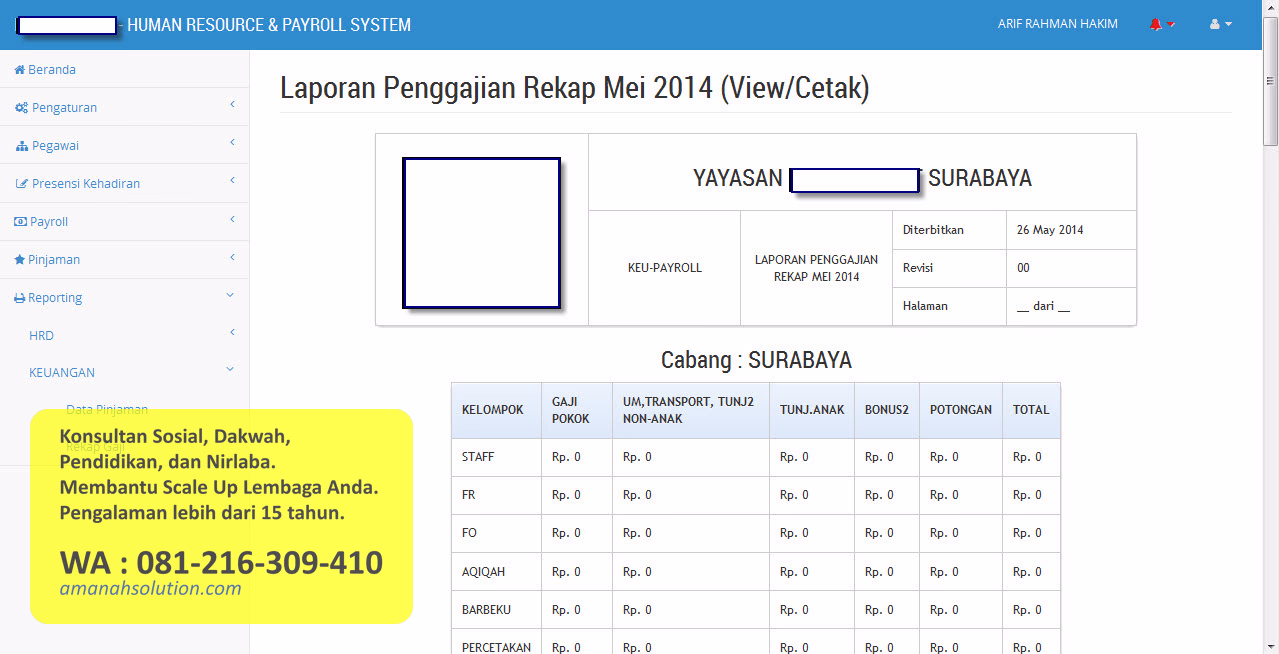Click the Pegawai organization icon
1279x654 pixels.
22,146
